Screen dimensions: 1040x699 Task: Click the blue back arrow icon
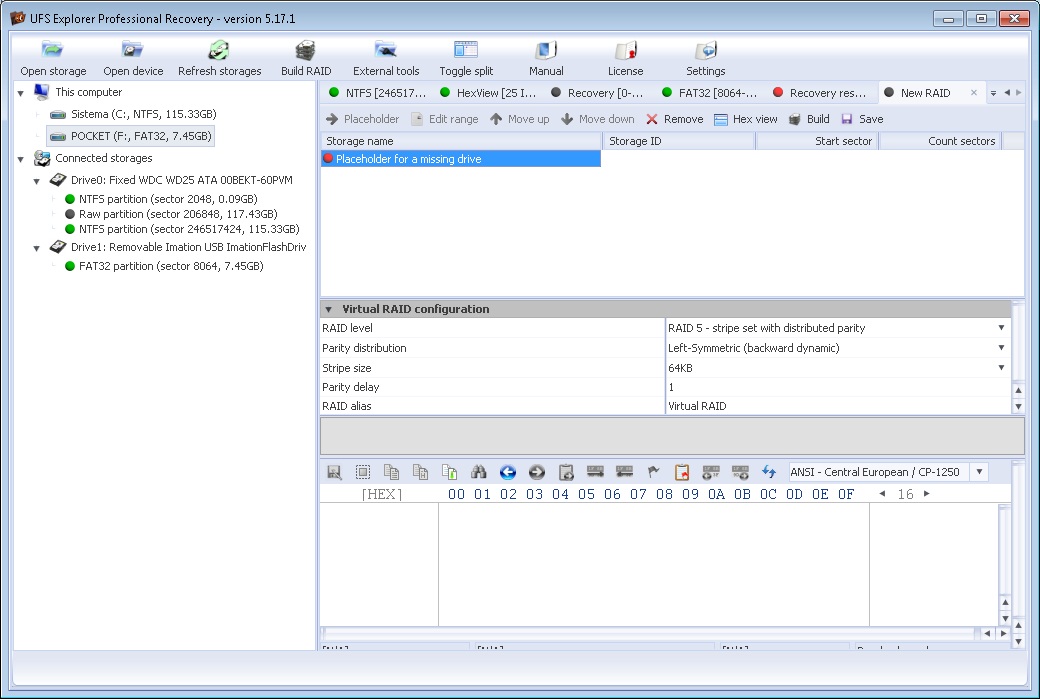point(507,472)
